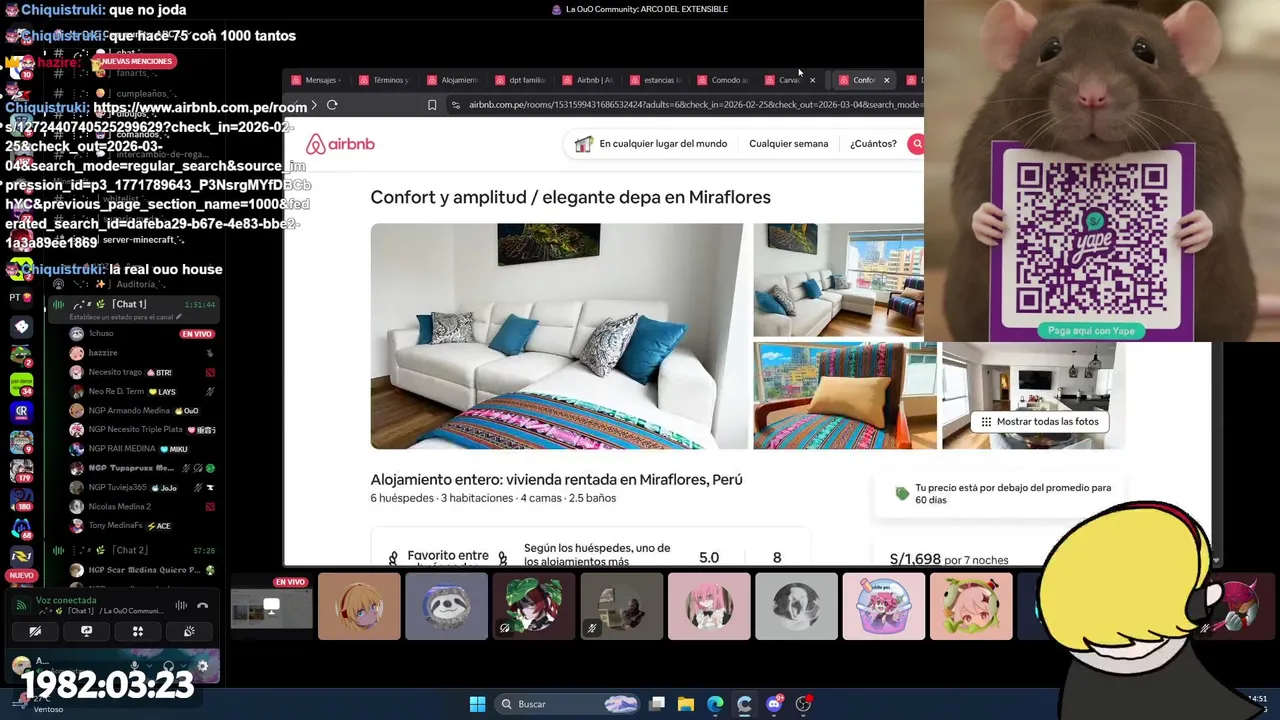Image resolution: width=1280 pixels, height=720 pixels.
Task: Open the server icon with badge 34
Action: (x=21, y=384)
